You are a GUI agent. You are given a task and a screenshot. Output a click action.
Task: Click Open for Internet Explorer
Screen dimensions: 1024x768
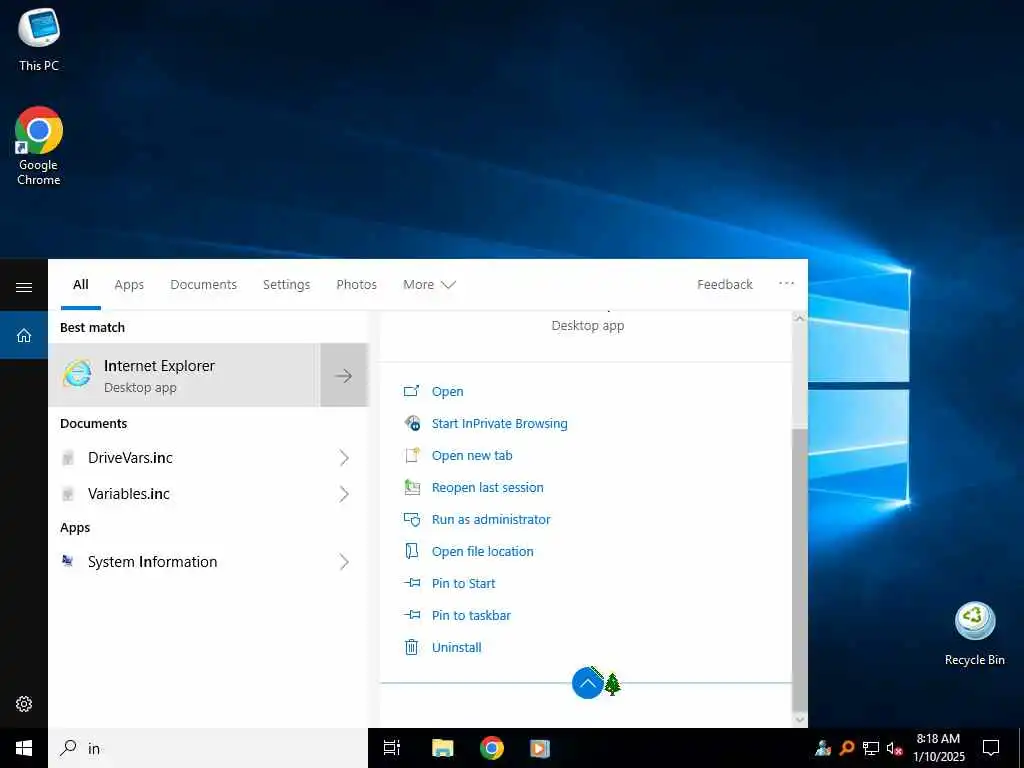coord(447,391)
